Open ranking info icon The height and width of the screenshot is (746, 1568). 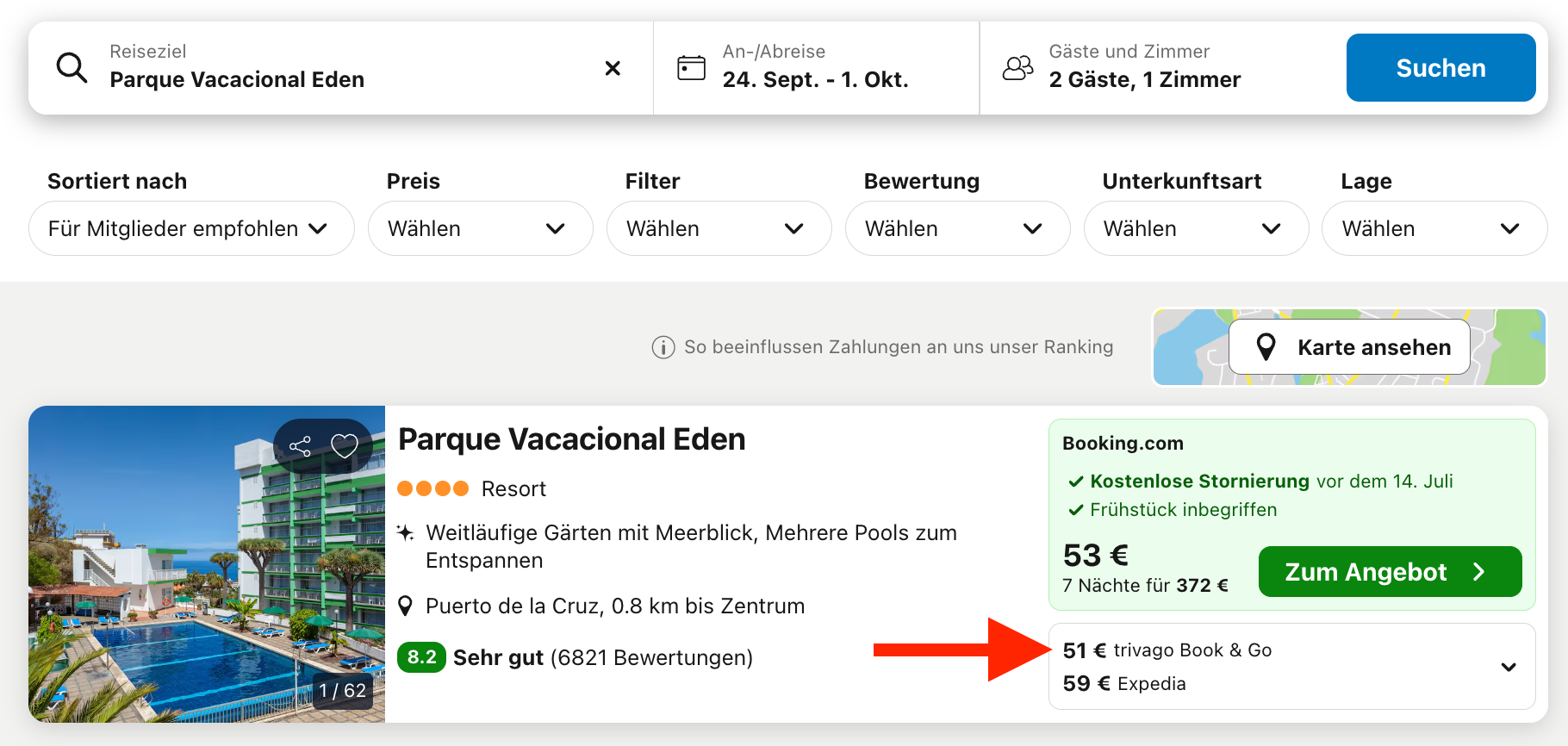[x=663, y=347]
